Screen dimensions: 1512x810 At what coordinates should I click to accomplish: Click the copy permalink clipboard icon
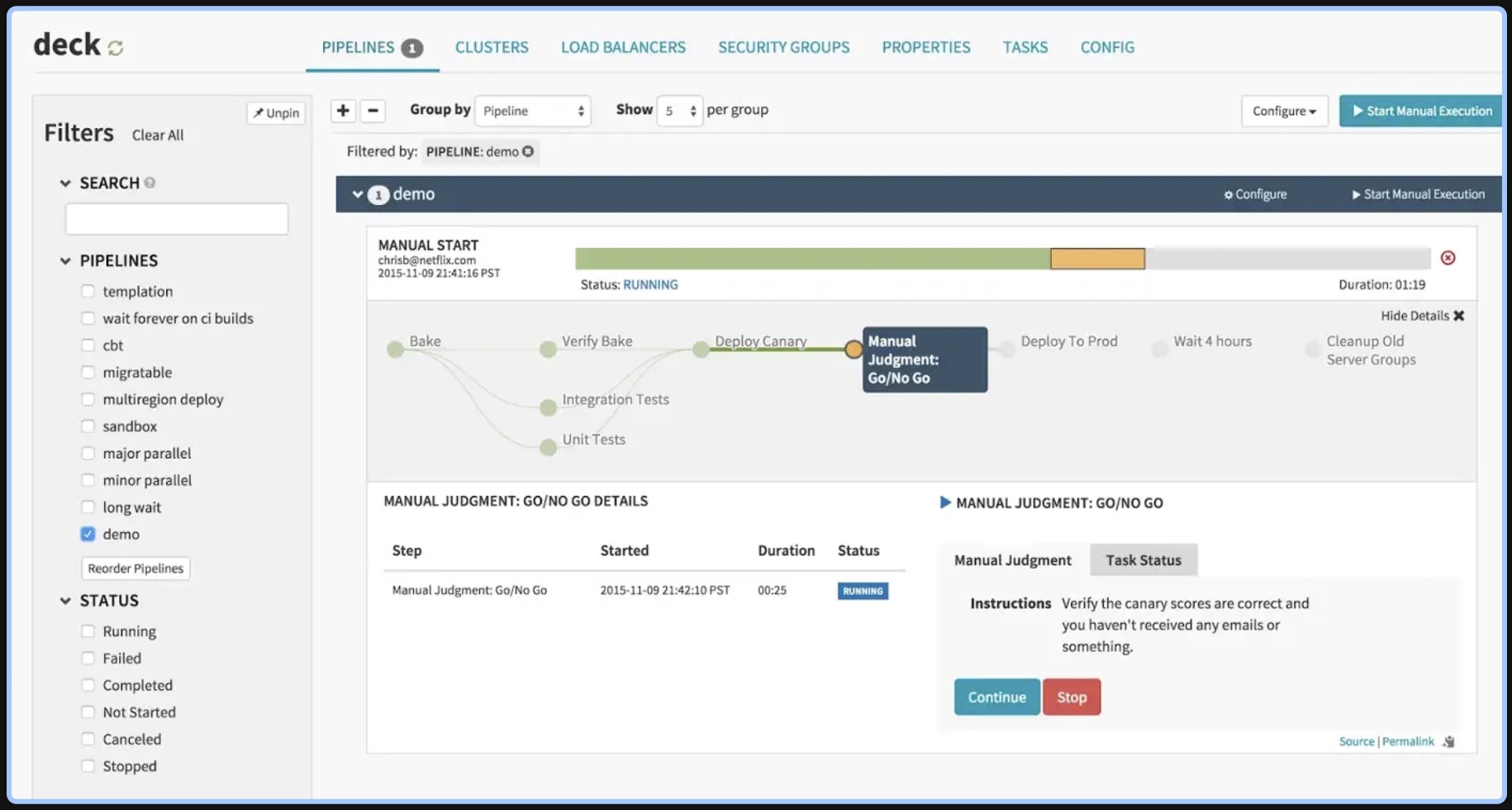1448,742
